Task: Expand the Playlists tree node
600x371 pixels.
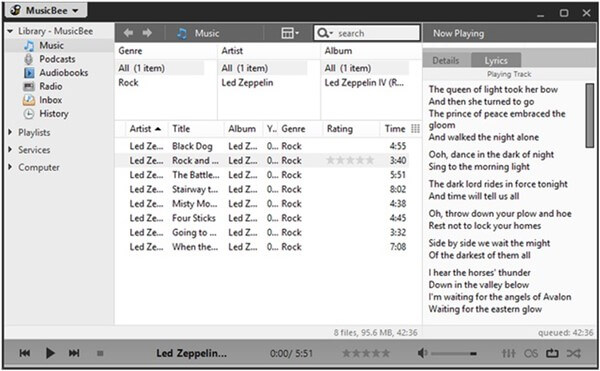Action: [x=10, y=132]
